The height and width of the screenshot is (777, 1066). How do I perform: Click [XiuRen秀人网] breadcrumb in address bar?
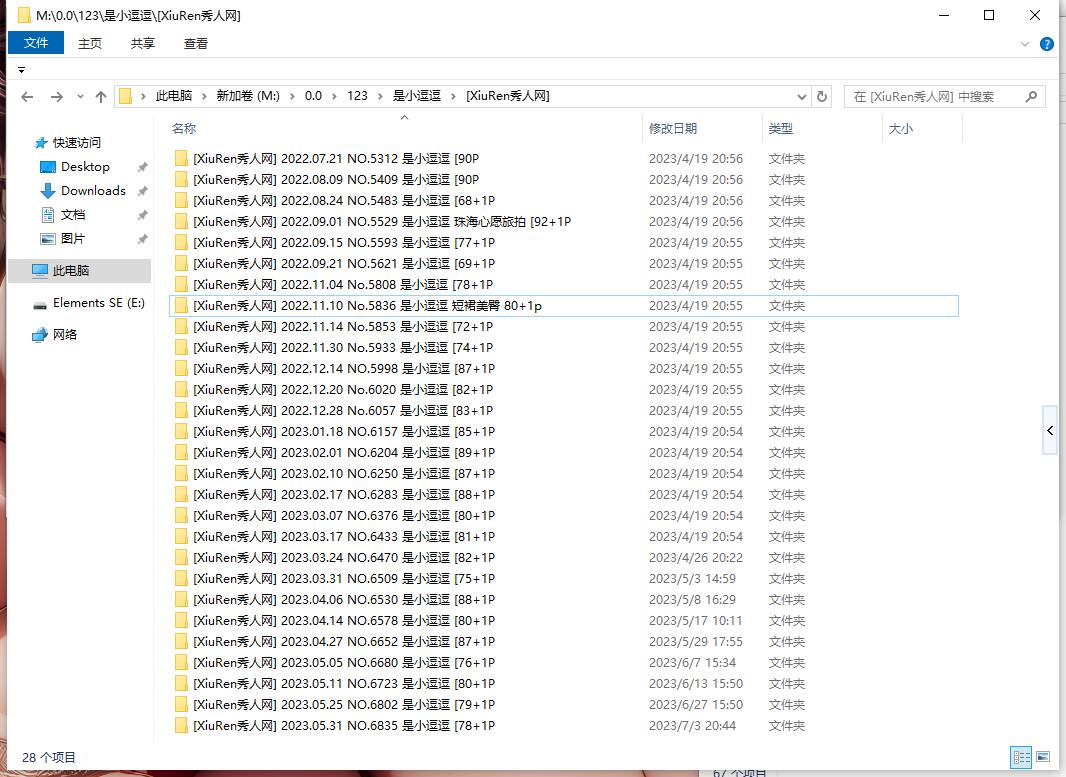pos(508,96)
